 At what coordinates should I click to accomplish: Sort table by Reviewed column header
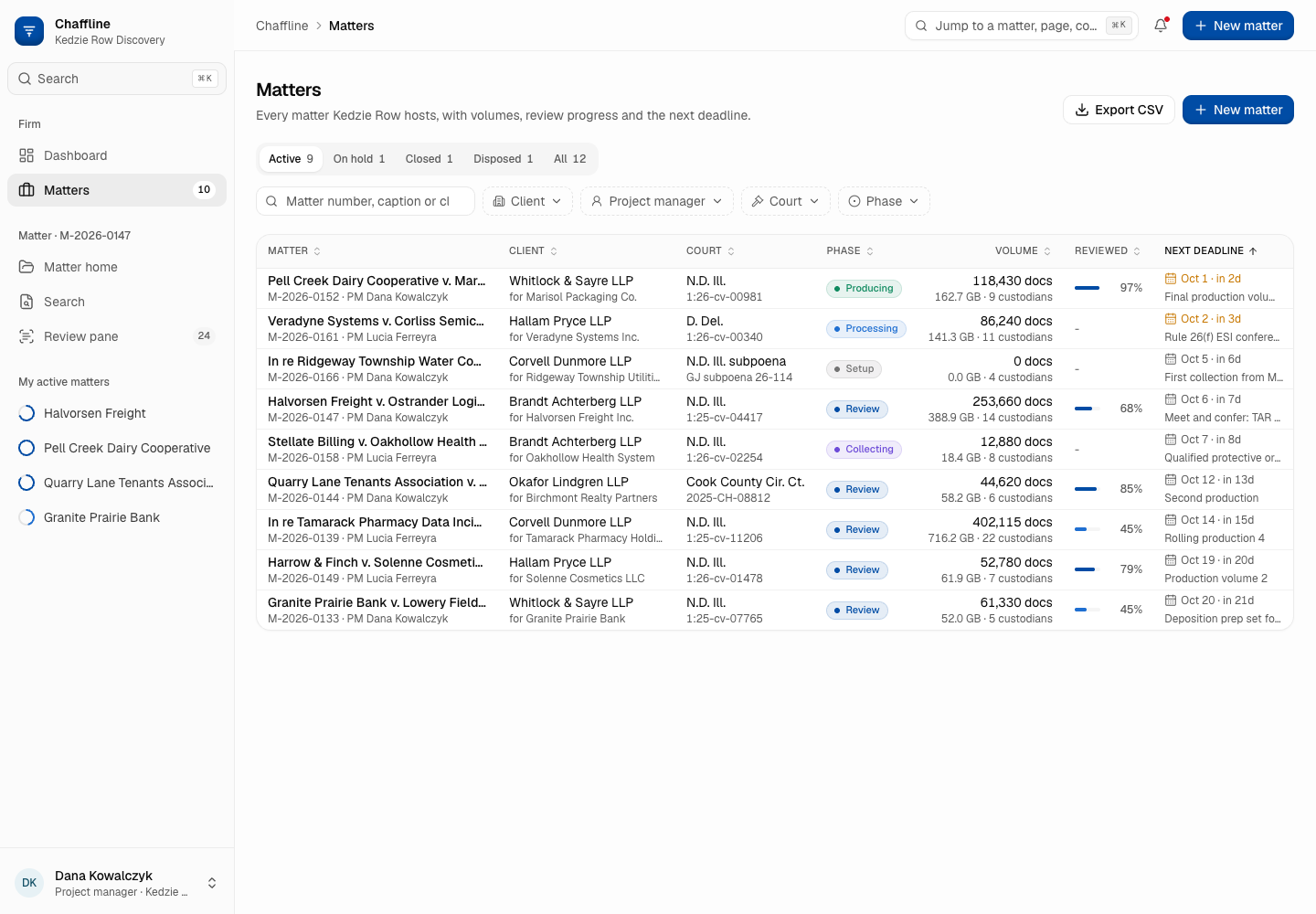pos(1108,250)
